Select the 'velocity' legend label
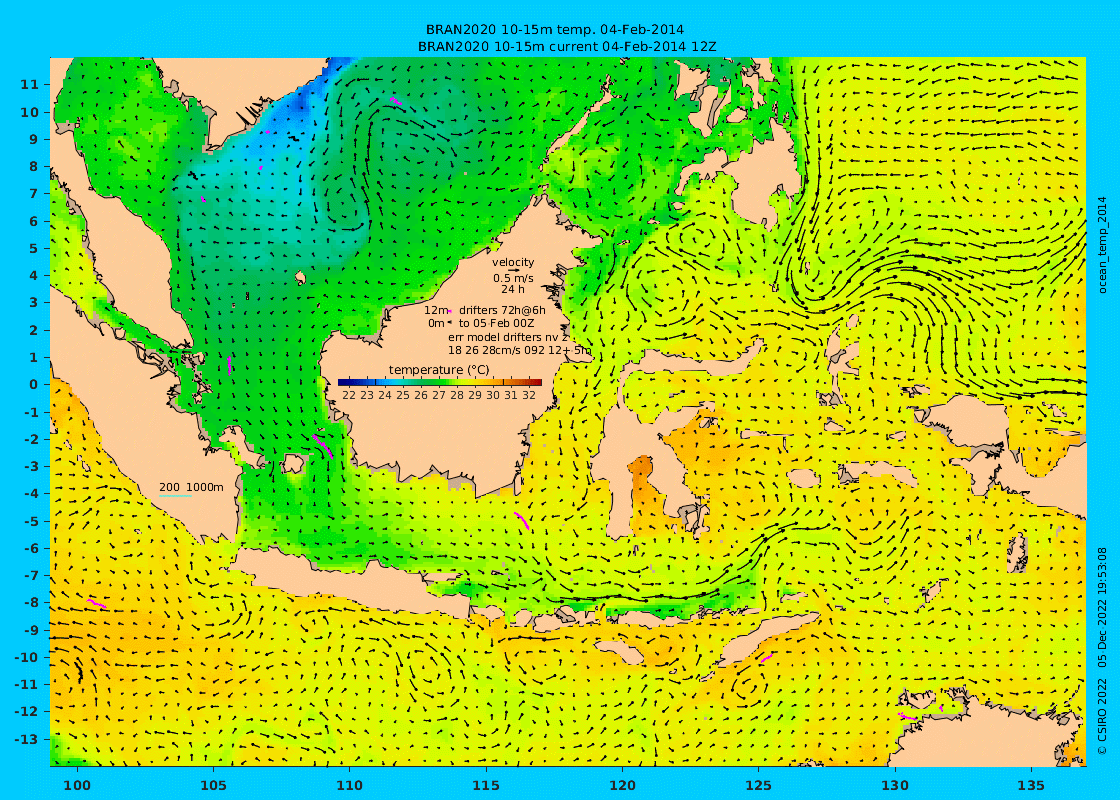Viewport: 1120px width, 800px height. [513, 263]
